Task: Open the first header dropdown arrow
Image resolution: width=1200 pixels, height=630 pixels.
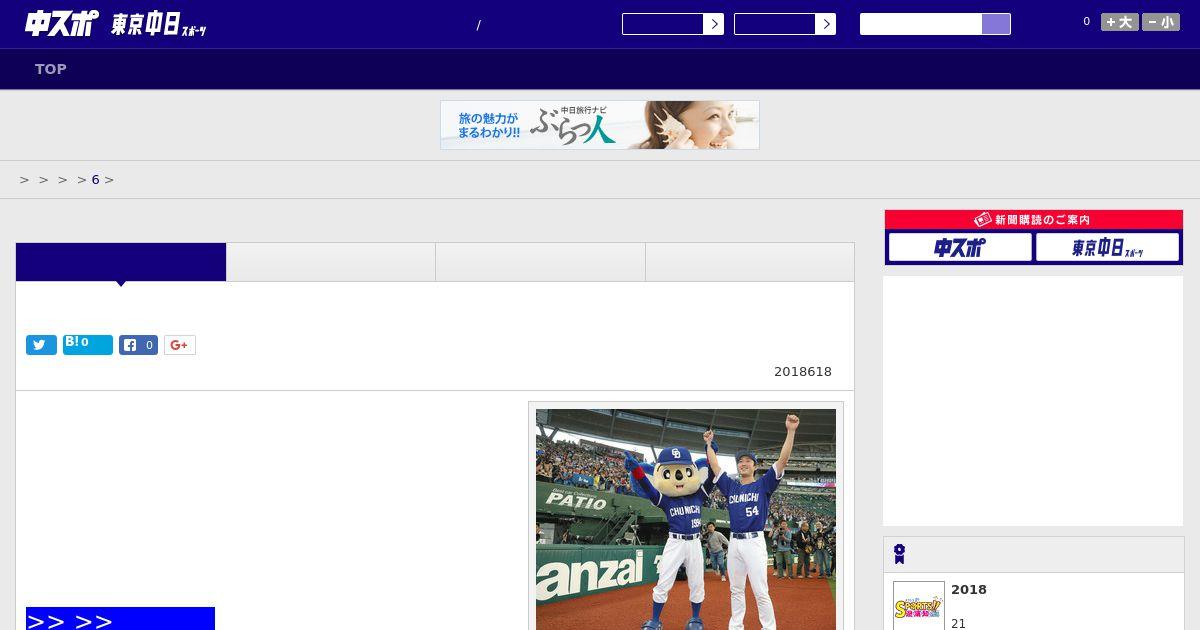Action: click(713, 24)
